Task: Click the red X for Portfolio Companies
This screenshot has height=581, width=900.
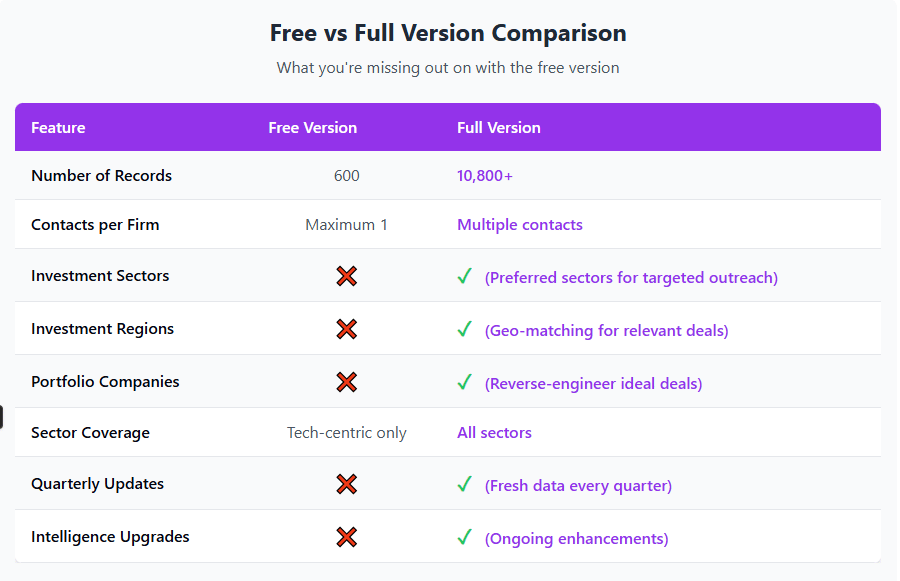Action: 347,382
